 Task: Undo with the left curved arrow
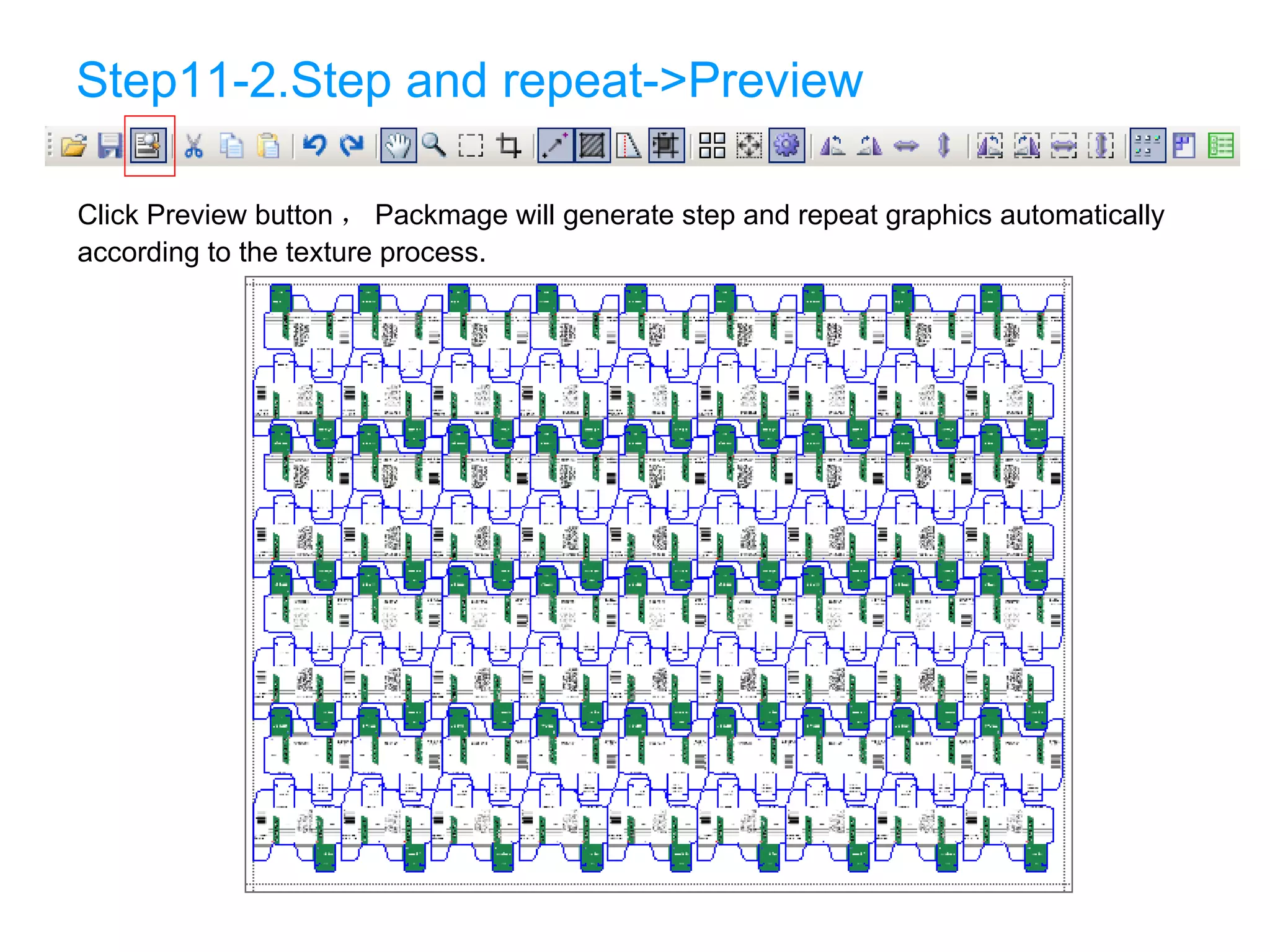(x=315, y=146)
